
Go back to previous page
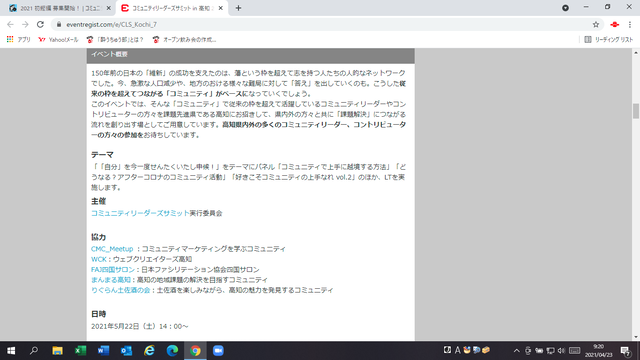[10, 24]
